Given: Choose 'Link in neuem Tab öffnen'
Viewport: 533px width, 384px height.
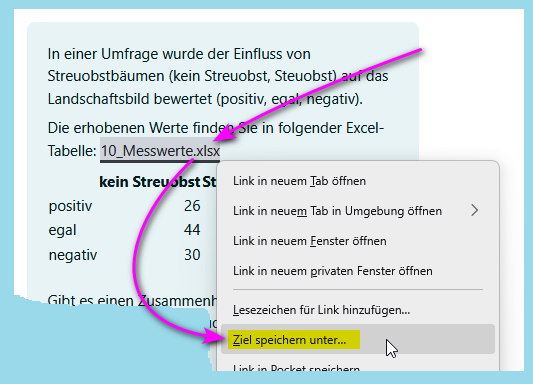Looking at the screenshot, I should pos(358,181).
